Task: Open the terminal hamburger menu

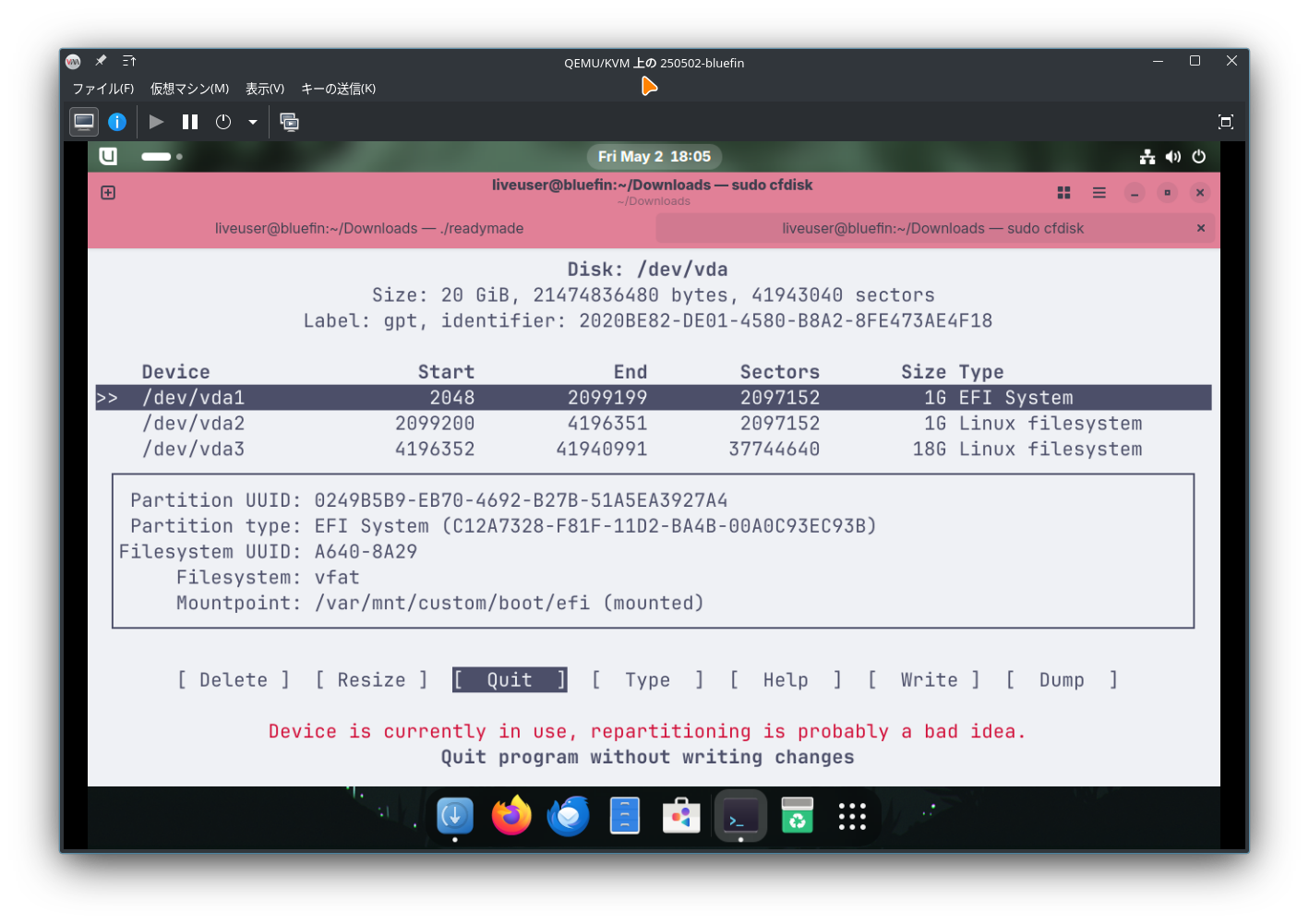Action: point(1099,193)
